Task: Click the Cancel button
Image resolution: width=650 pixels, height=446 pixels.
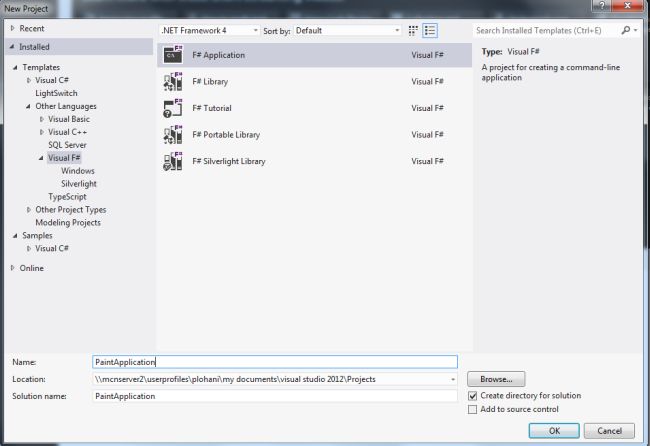Action: [609, 431]
